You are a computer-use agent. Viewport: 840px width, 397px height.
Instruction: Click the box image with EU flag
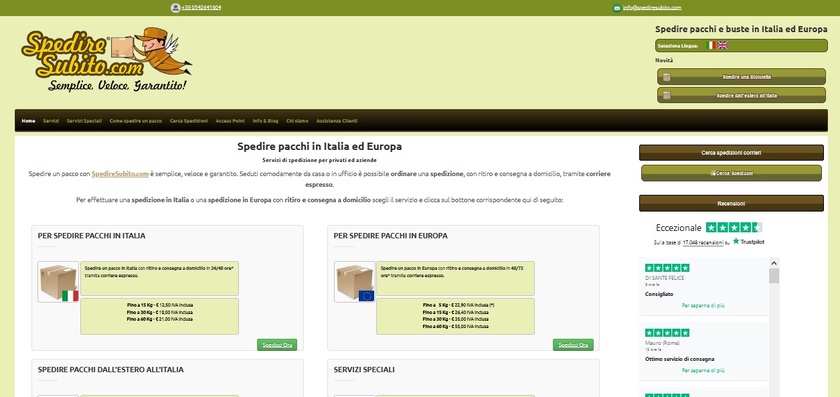(355, 282)
